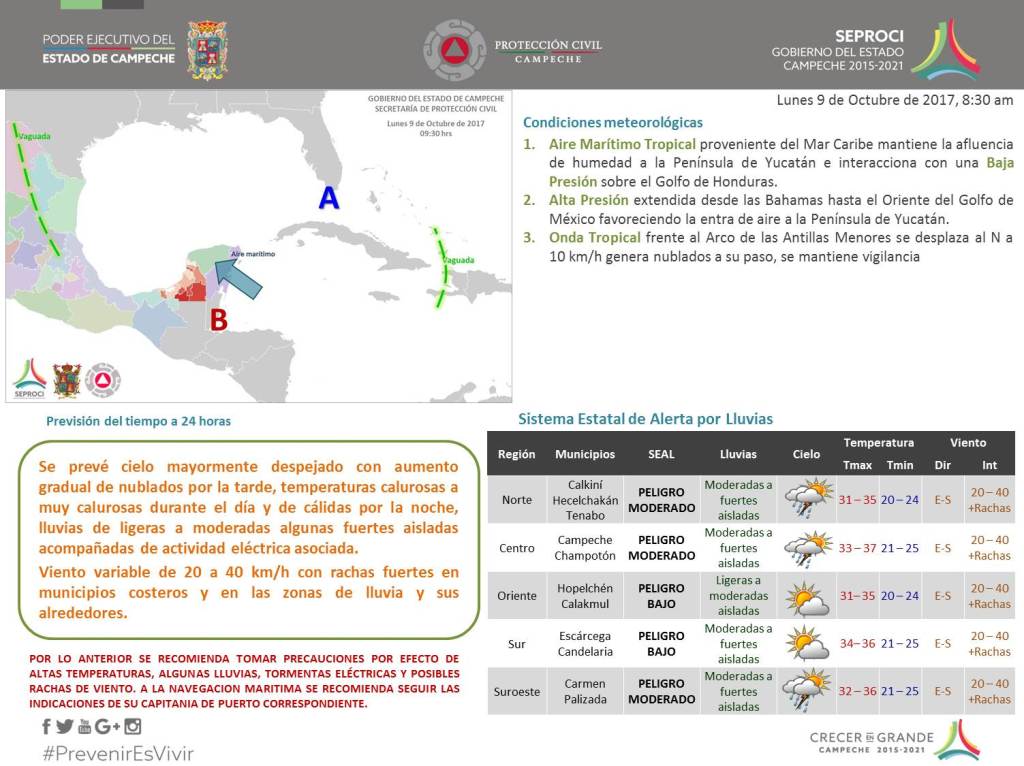Click the Región column header
This screenshot has width=1024, height=766.
tap(517, 454)
